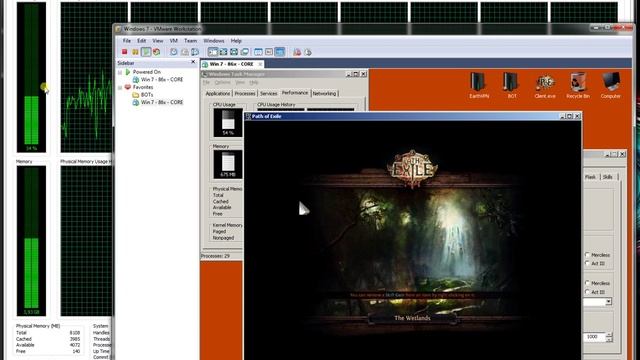This screenshot has height=360, width=640.
Task: Open the BOT desktop folder icon
Action: click(x=512, y=85)
